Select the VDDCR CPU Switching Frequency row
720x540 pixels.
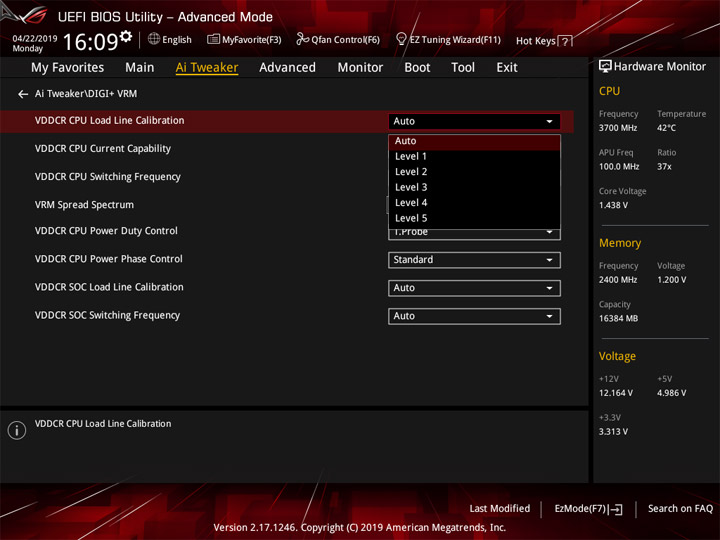[108, 177]
